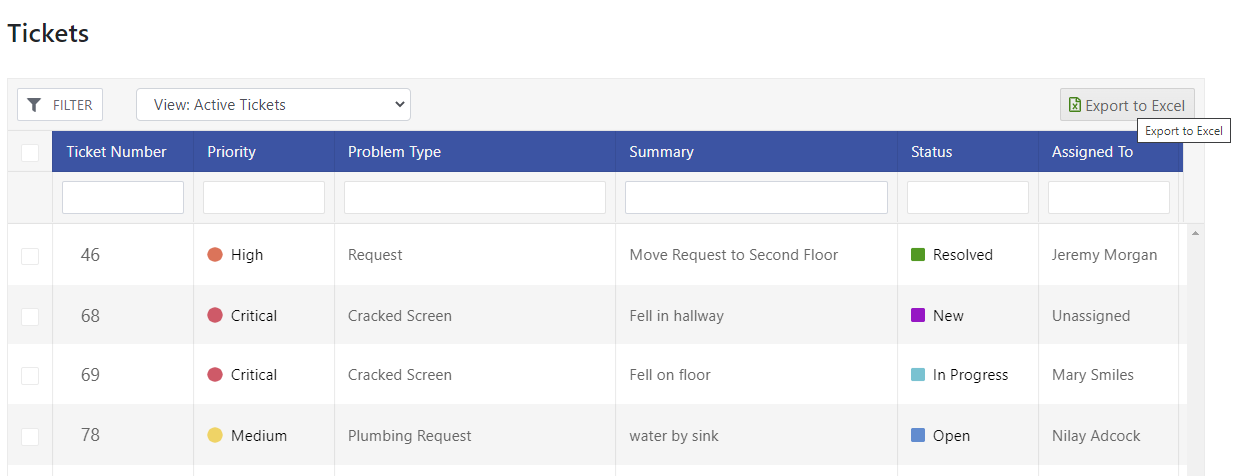Open the View: Active Tickets dropdown
This screenshot has height=476, width=1237.
click(273, 104)
